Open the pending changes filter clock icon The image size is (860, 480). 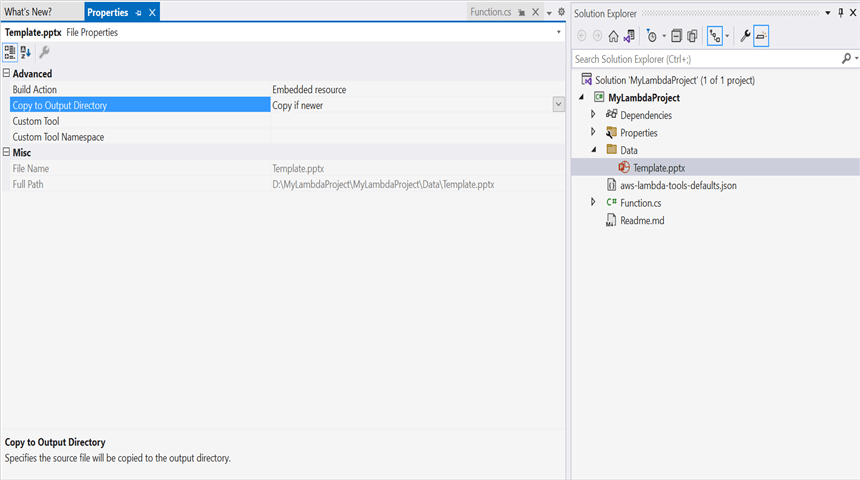[652, 36]
